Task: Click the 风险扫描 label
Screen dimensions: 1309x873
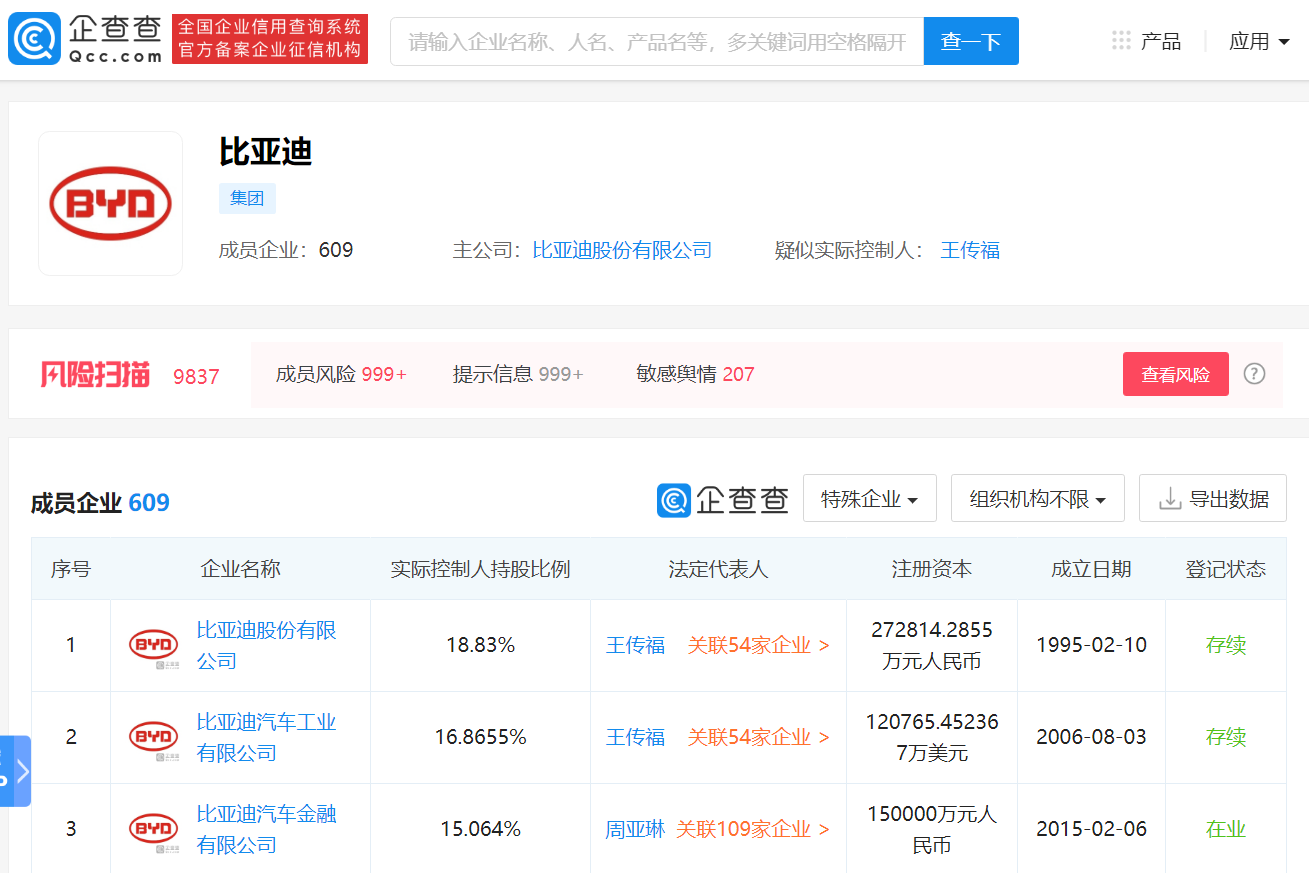Action: pos(95,375)
